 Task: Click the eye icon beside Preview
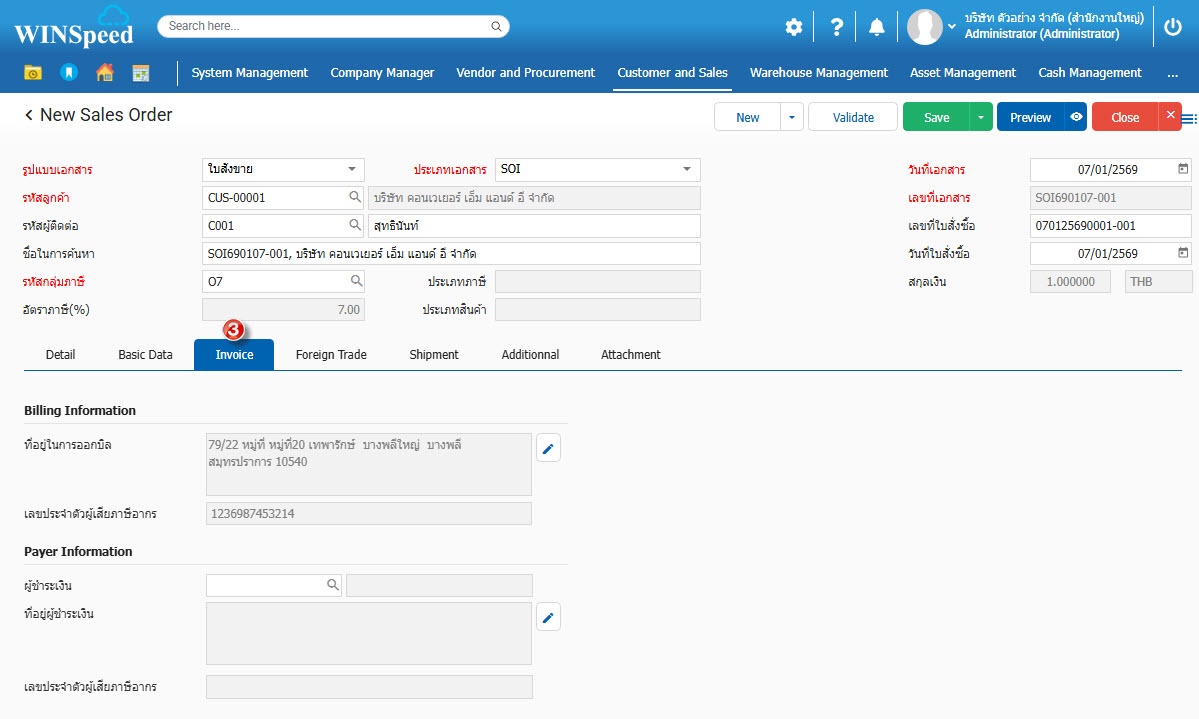tap(1075, 117)
